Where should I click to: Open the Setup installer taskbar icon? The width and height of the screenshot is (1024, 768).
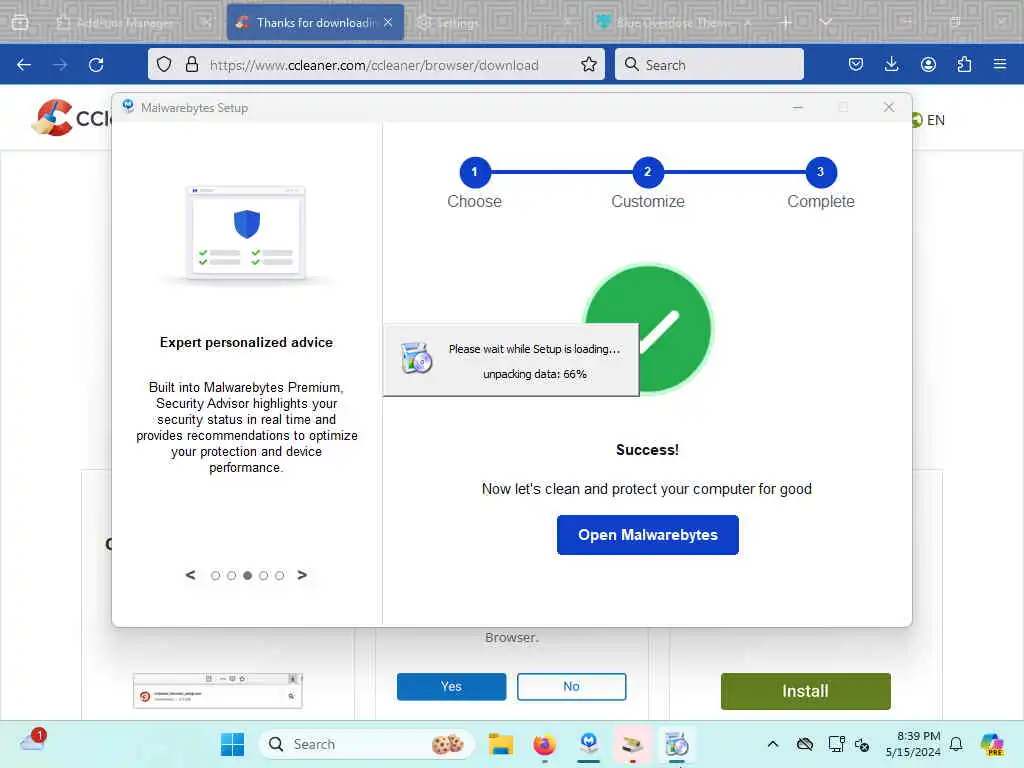click(x=677, y=744)
